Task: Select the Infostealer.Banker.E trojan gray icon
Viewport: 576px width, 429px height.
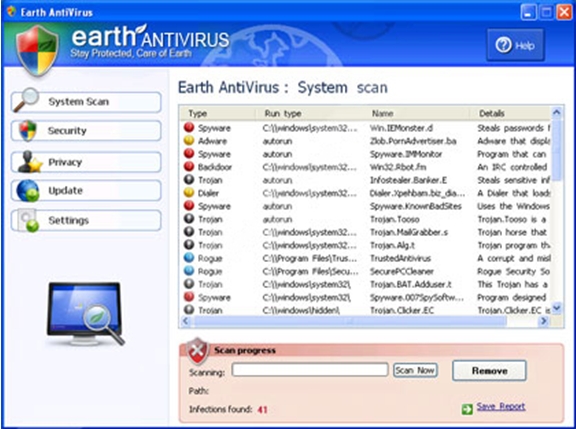Action: (189, 180)
